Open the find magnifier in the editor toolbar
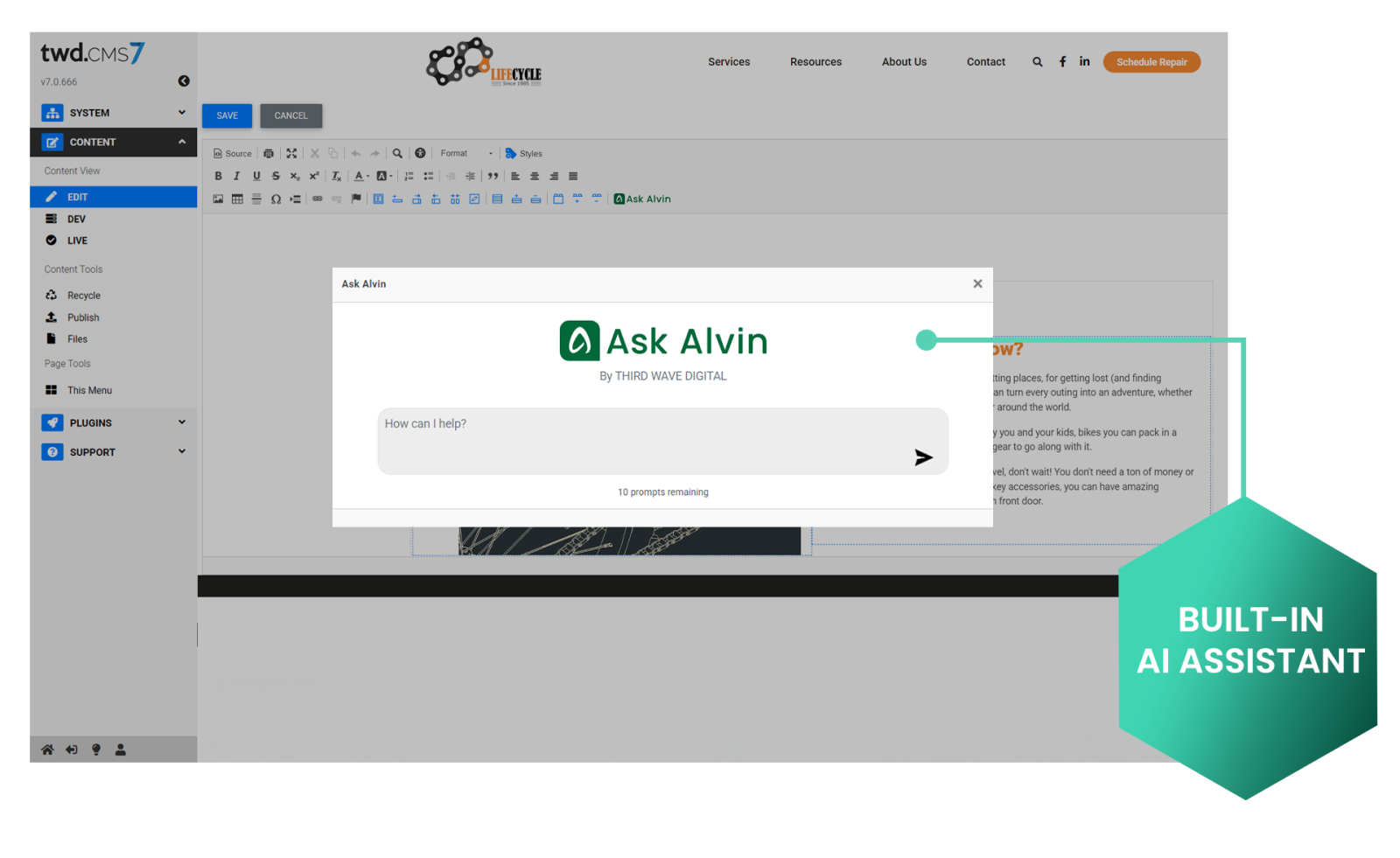The height and width of the screenshot is (858, 1400). click(x=397, y=154)
